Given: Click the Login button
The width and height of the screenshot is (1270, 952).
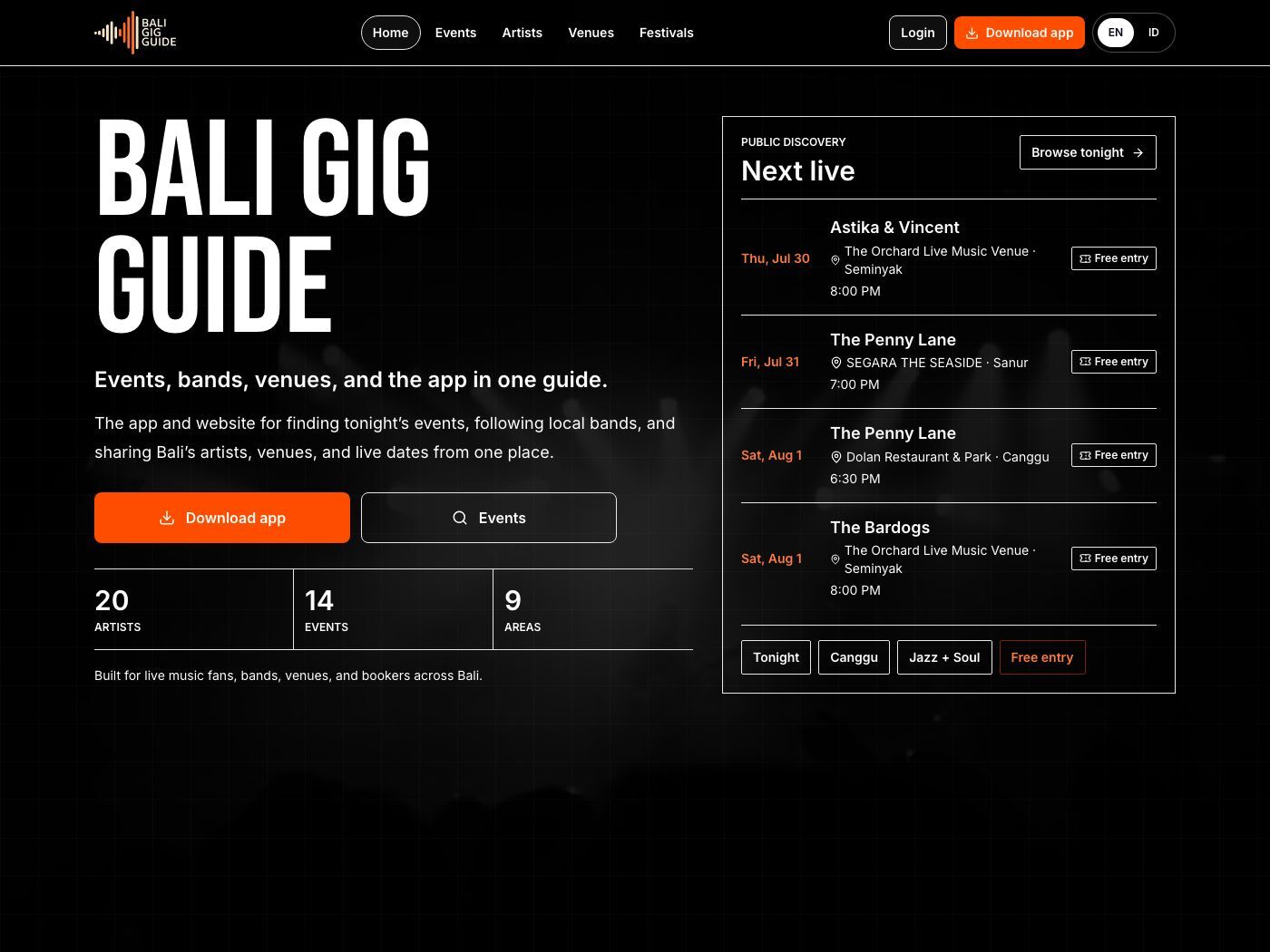Looking at the screenshot, I should (x=918, y=33).
